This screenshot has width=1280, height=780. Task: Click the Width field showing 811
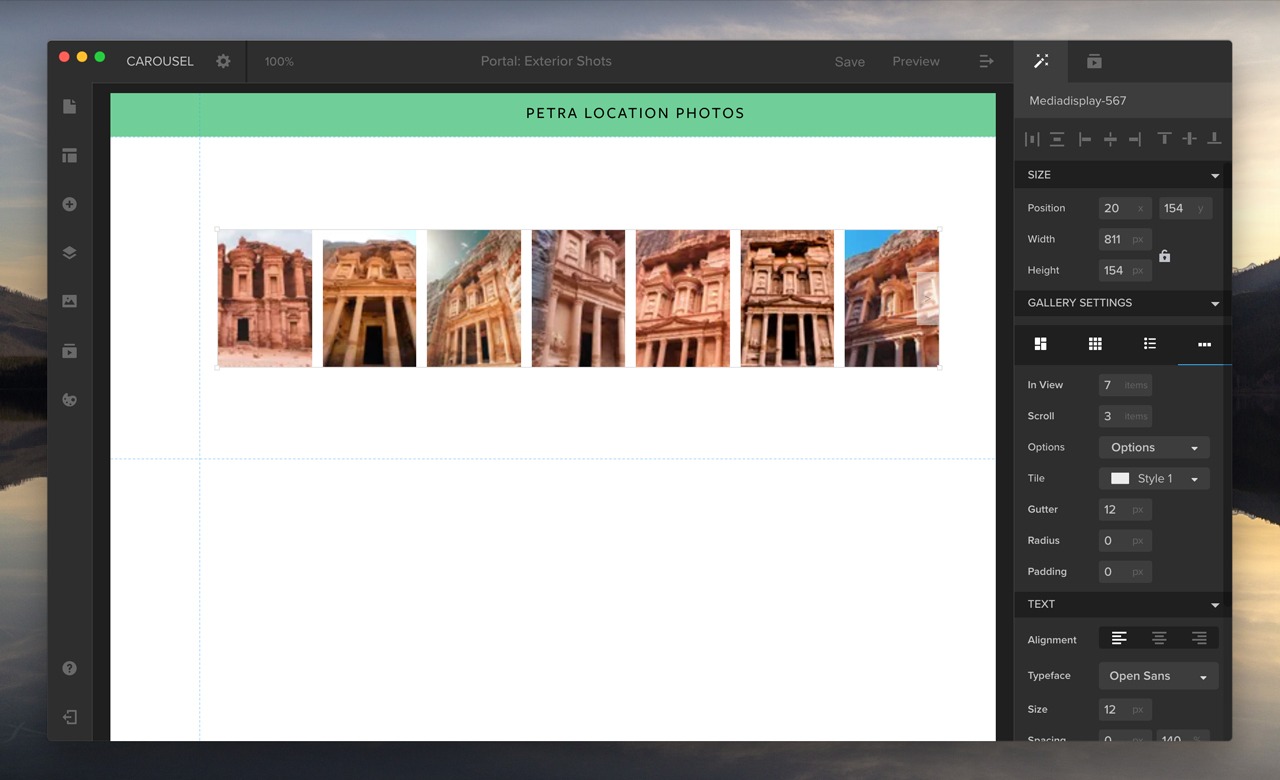pos(1125,239)
